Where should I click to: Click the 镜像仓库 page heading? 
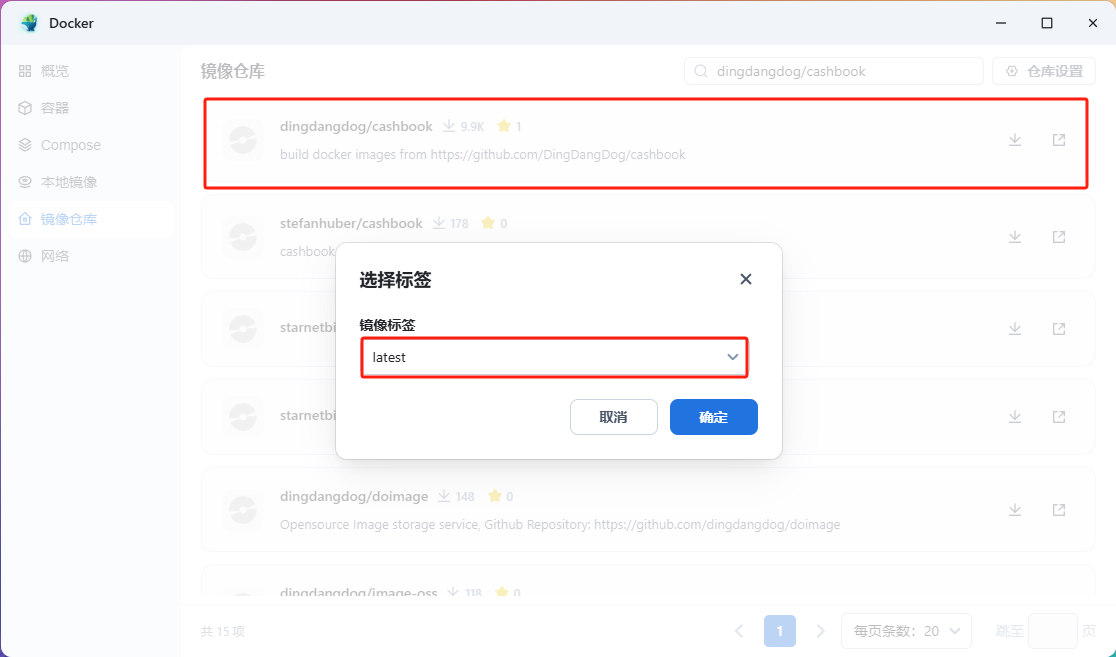pos(233,71)
